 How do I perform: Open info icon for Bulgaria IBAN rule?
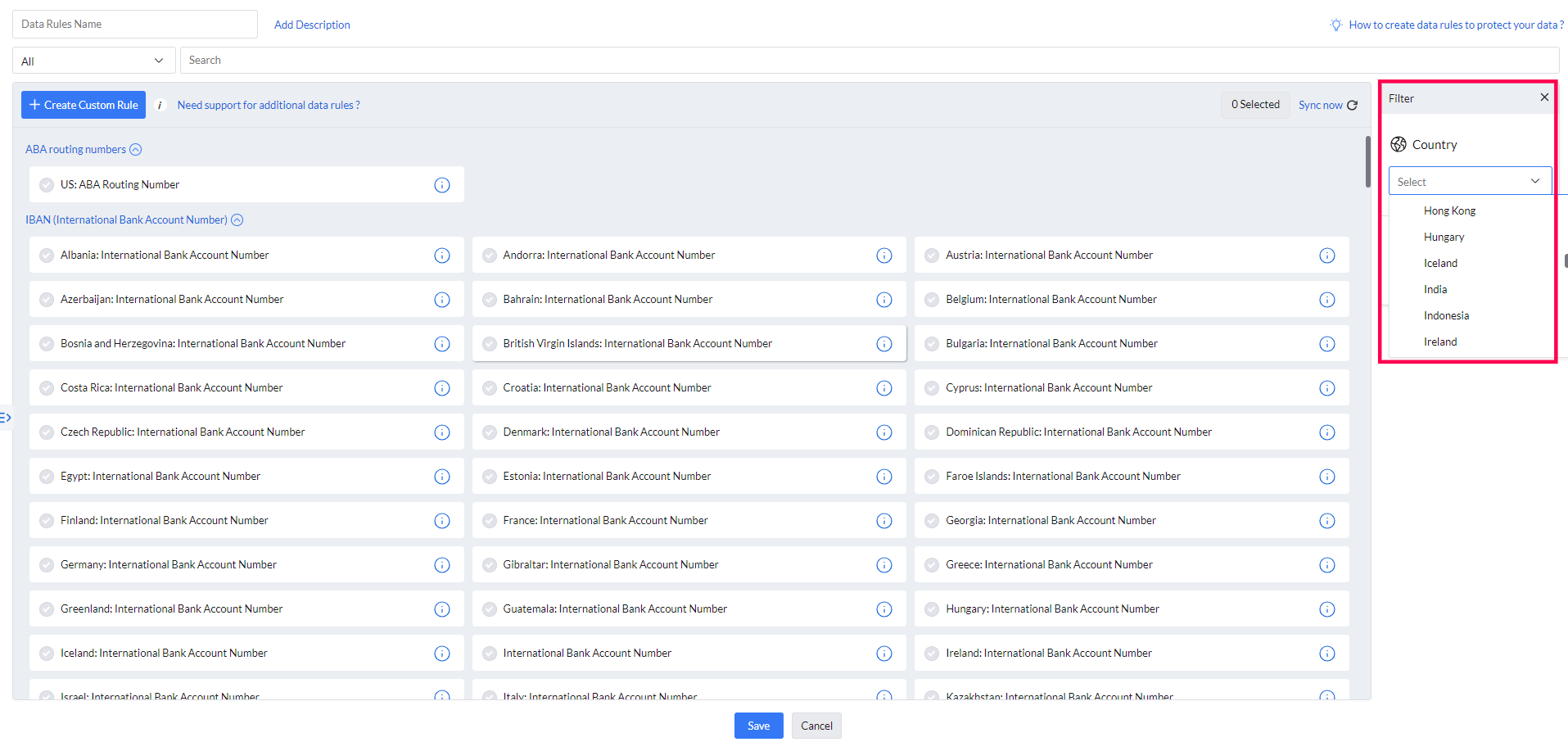tap(1327, 344)
